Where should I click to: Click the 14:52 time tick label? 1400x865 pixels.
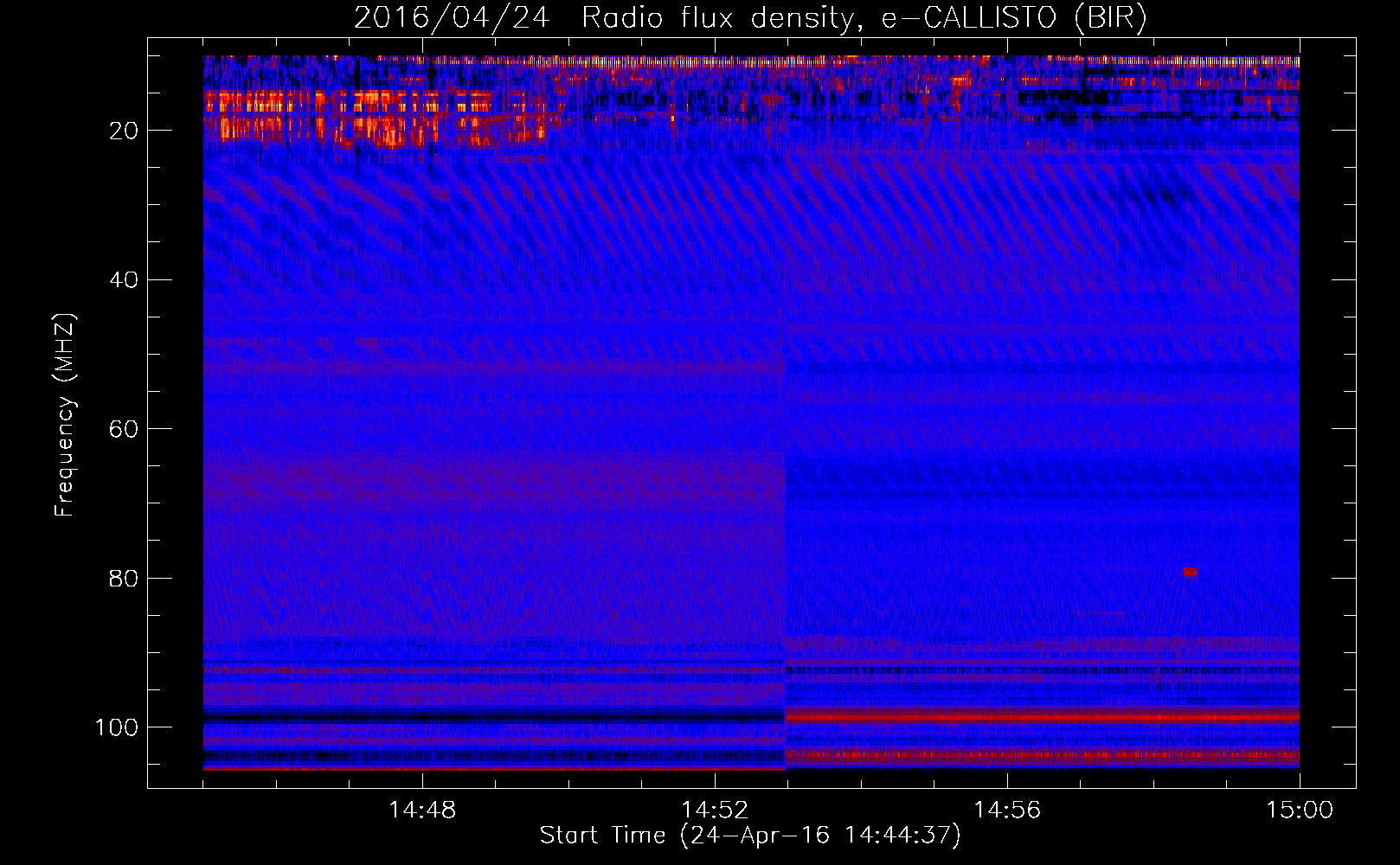715,811
